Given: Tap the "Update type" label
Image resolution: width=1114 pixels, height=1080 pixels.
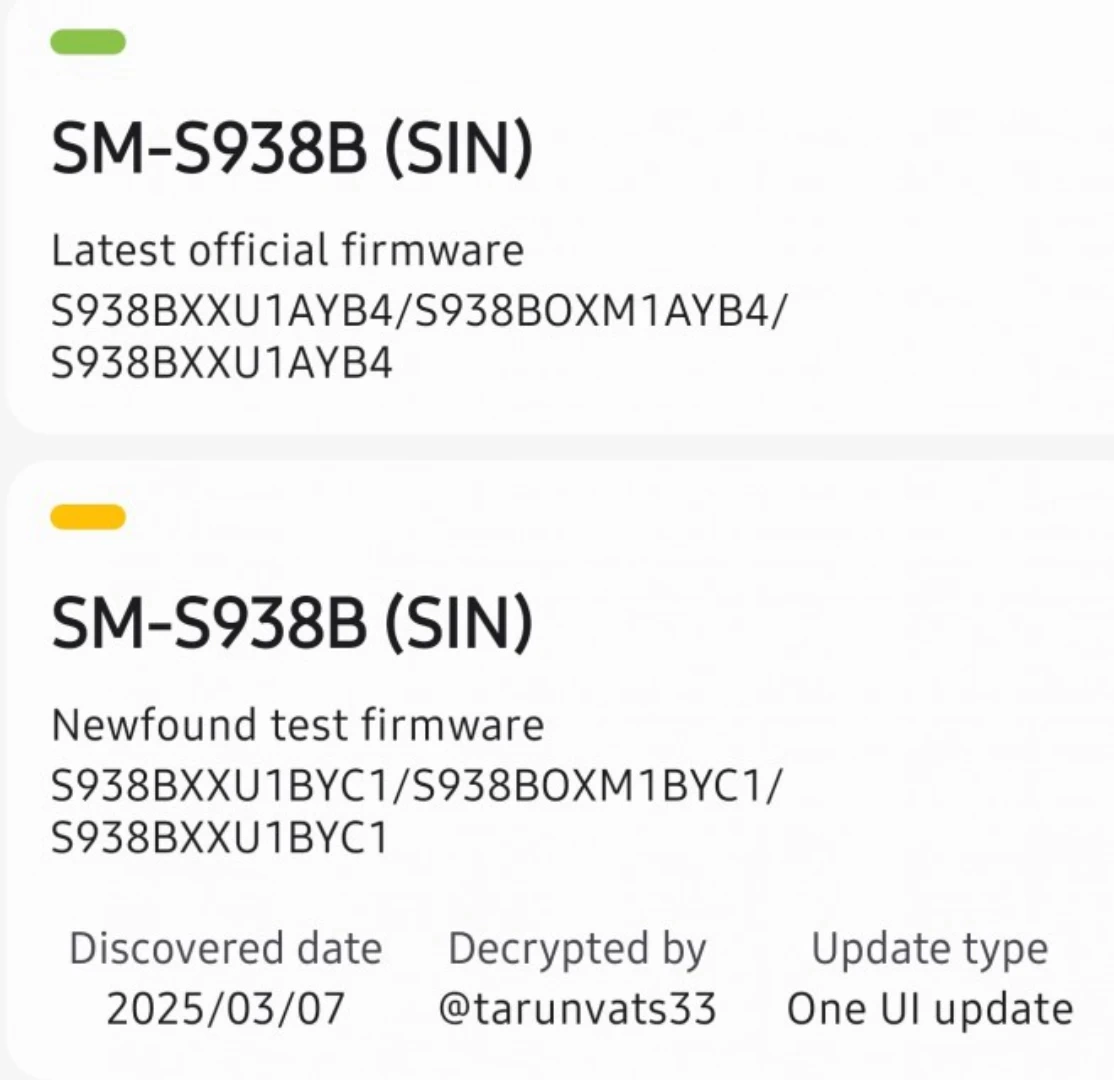Looking at the screenshot, I should (929, 949).
